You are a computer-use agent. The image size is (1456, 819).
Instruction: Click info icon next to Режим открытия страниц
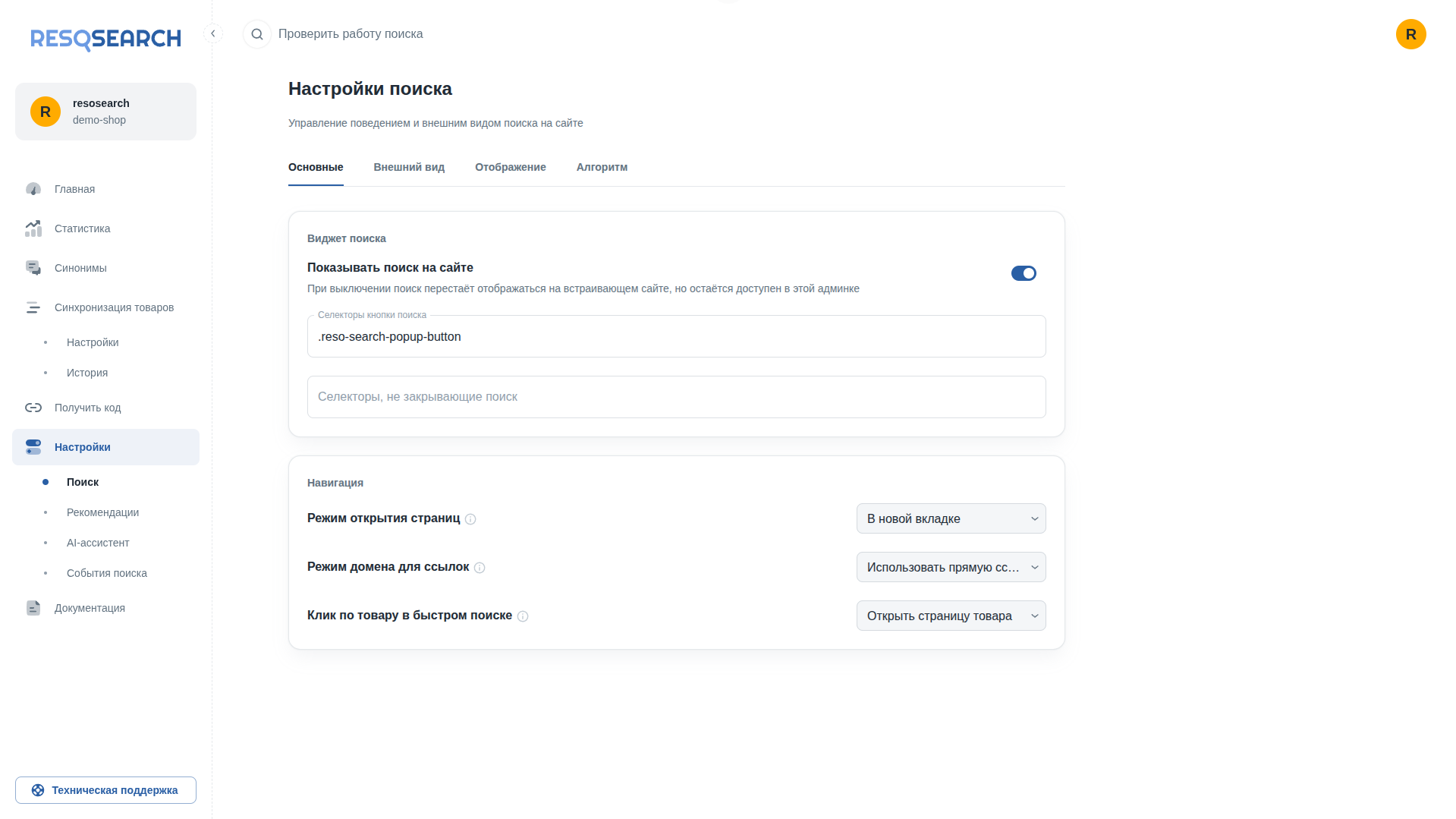point(470,519)
